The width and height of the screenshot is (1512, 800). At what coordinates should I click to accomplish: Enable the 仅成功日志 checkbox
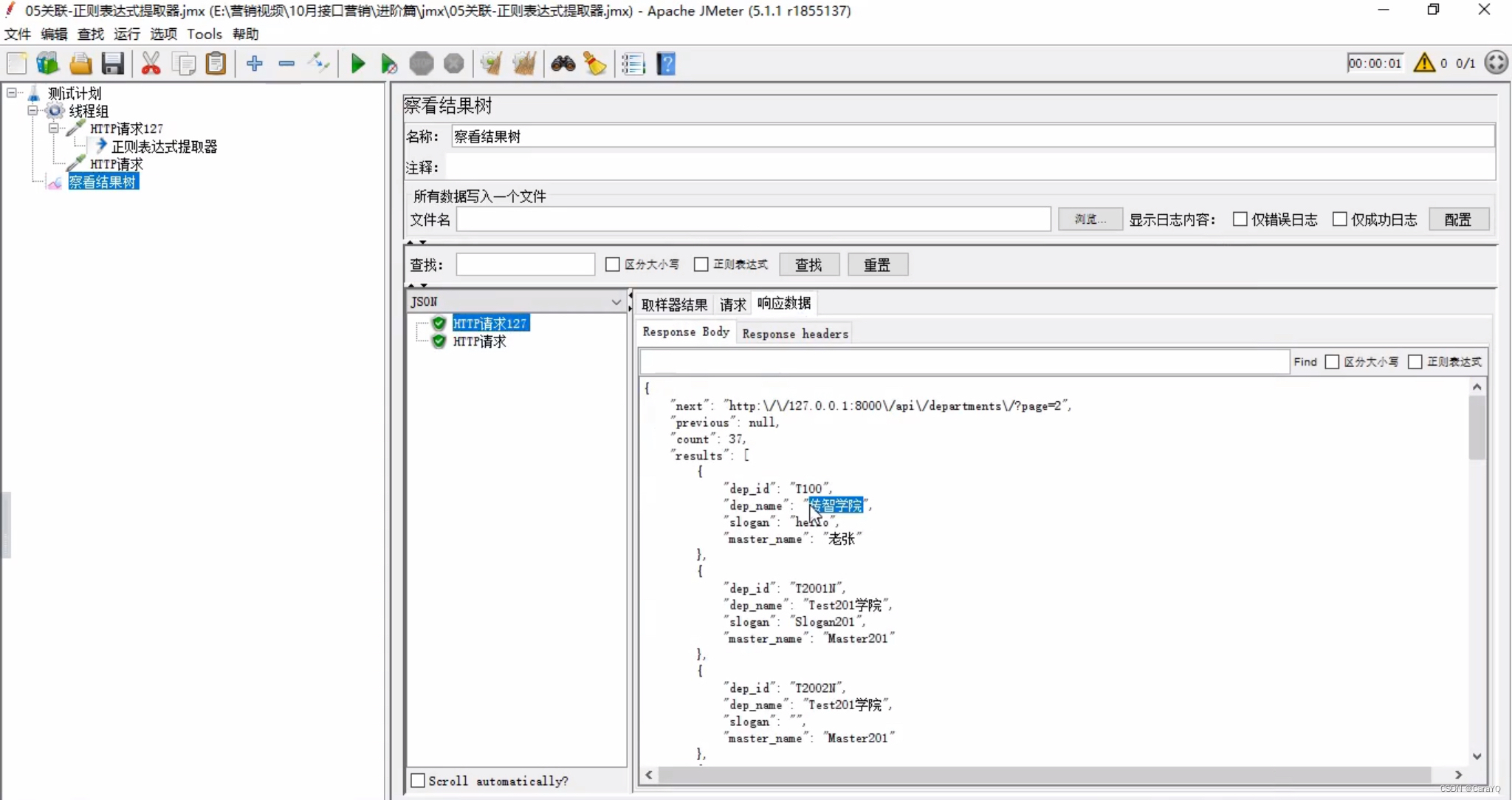pyautogui.click(x=1340, y=219)
